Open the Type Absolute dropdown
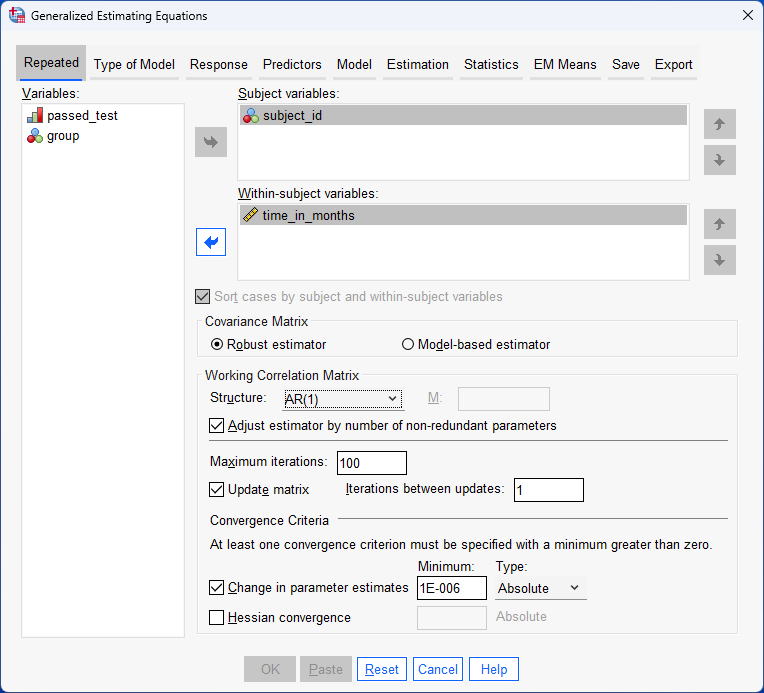 pyautogui.click(x=539, y=588)
